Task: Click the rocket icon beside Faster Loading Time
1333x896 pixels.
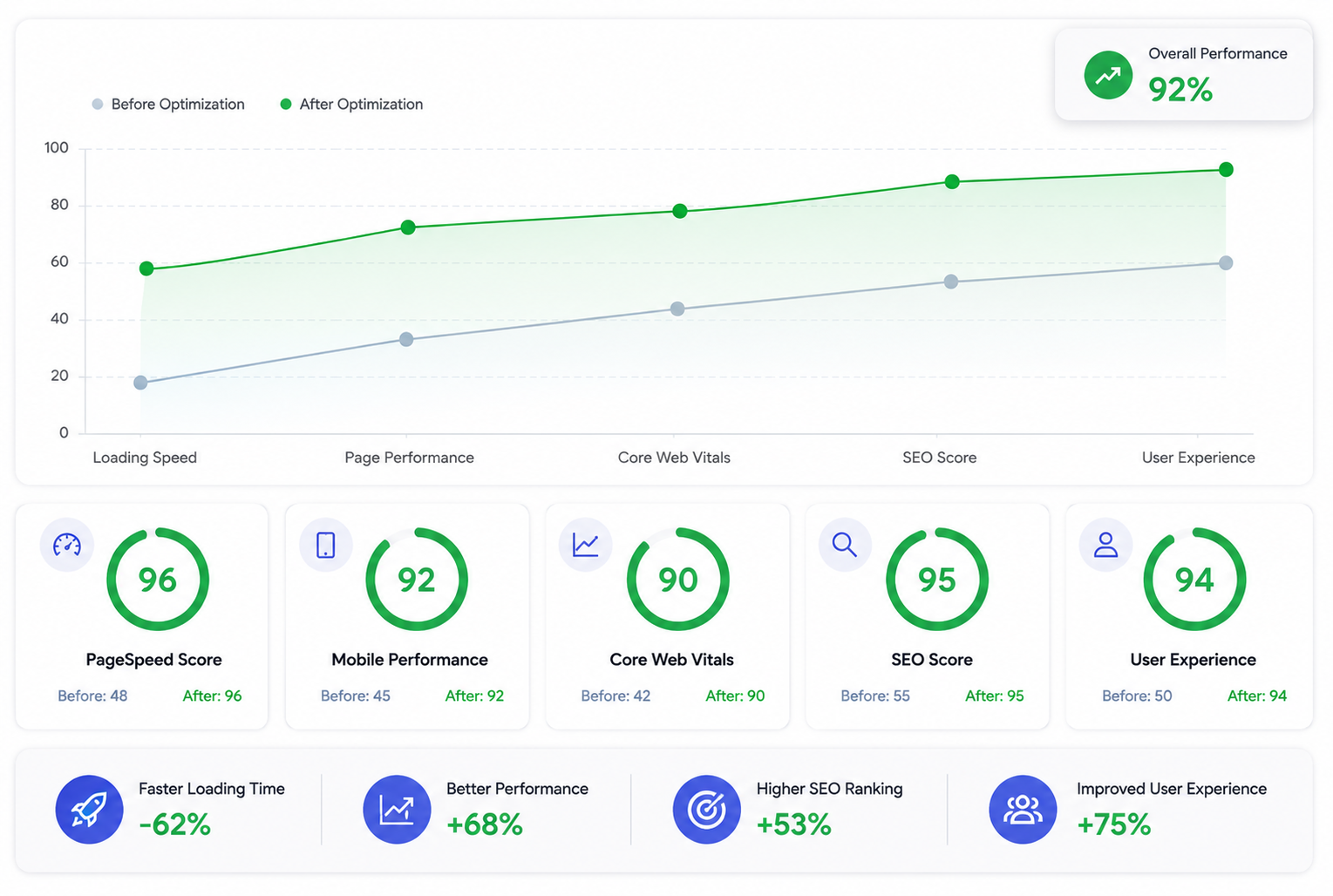Action: tap(89, 809)
